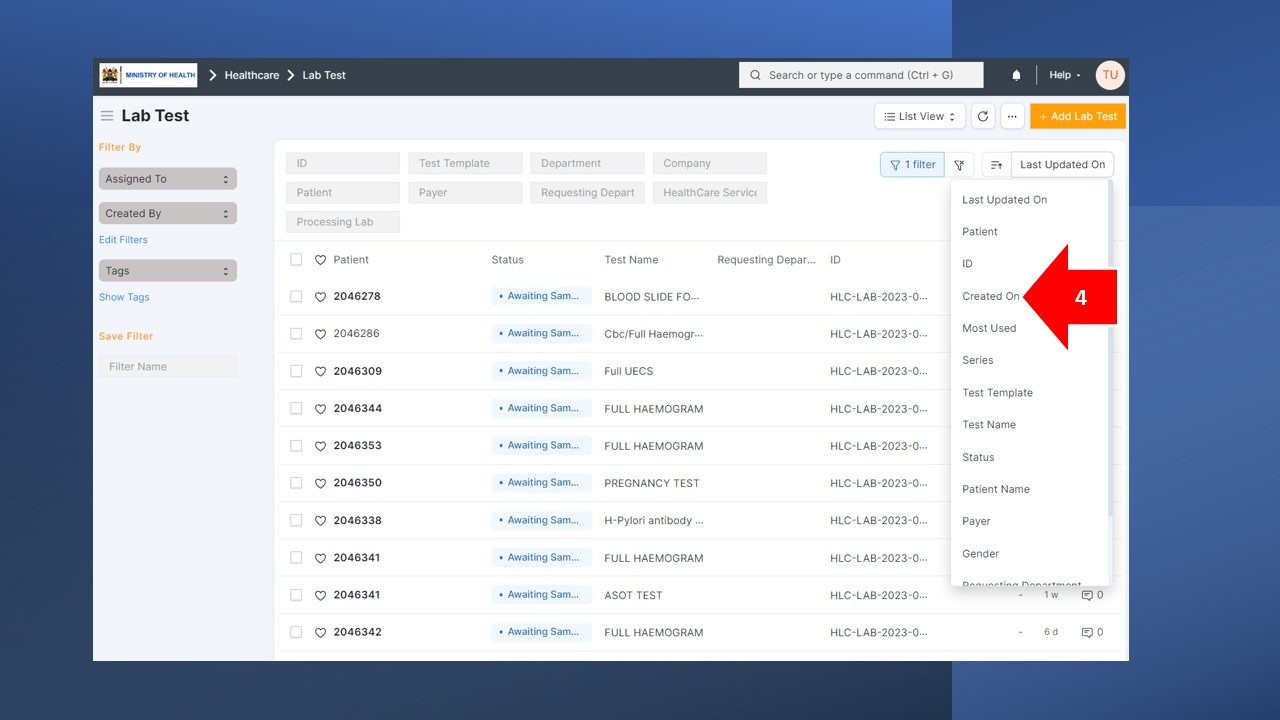
Task: Click the Processing Lab filter field
Action: [343, 222]
